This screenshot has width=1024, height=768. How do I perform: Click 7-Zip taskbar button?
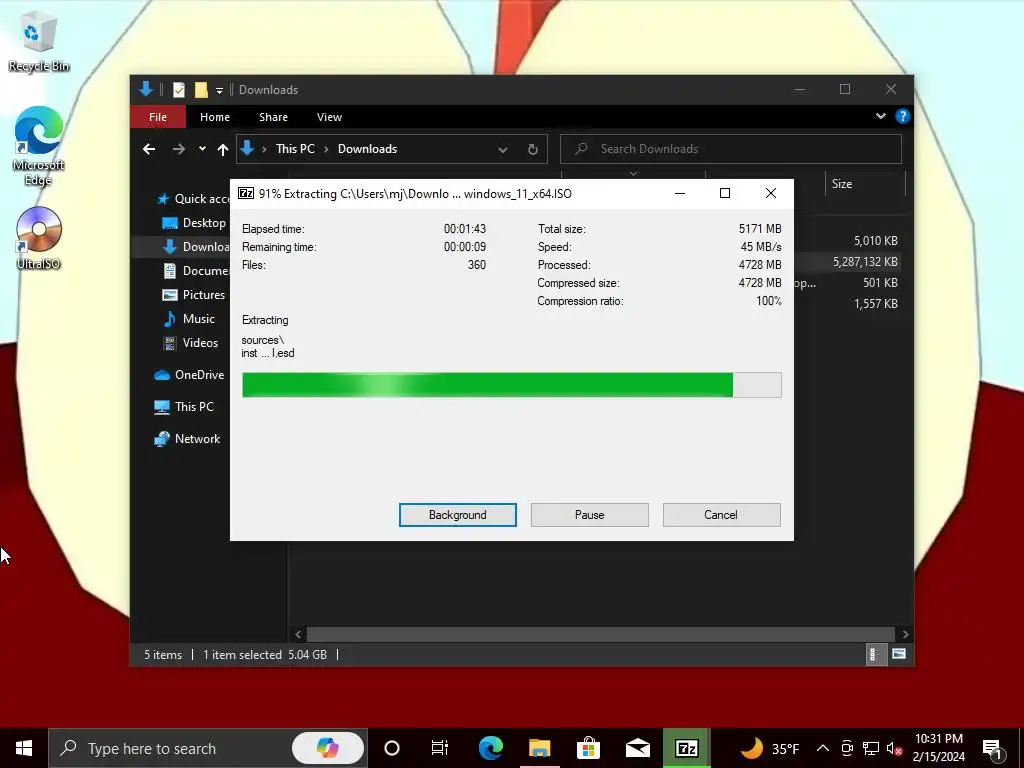tap(686, 748)
